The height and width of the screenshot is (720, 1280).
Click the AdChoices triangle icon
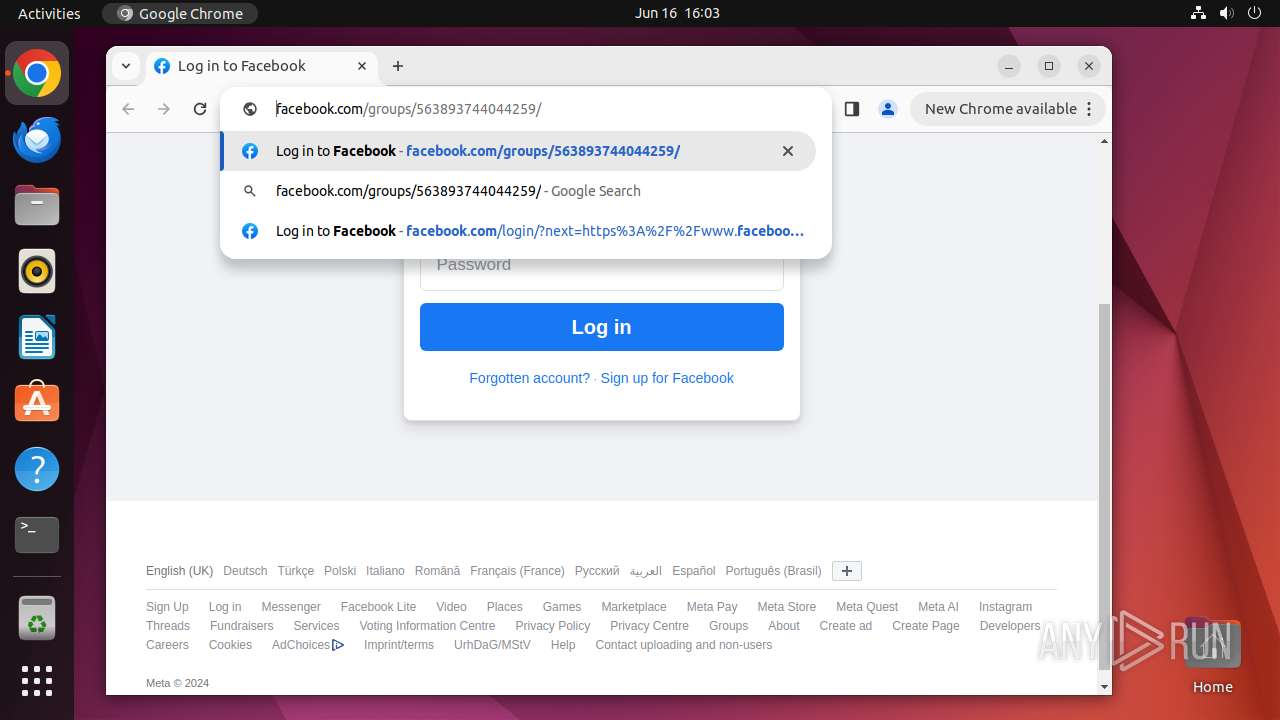(x=338, y=645)
